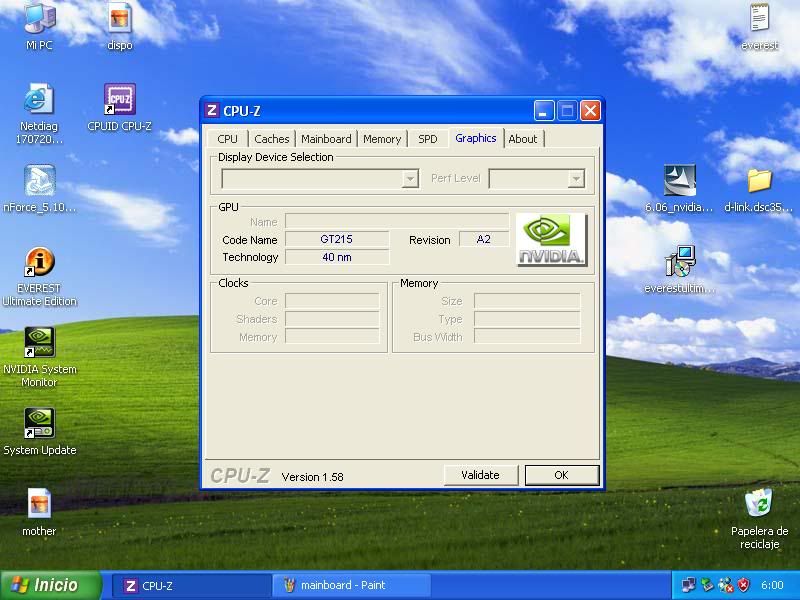Viewport: 800px width, 600px height.
Task: Click the Technology 40 nm field
Action: [337, 257]
